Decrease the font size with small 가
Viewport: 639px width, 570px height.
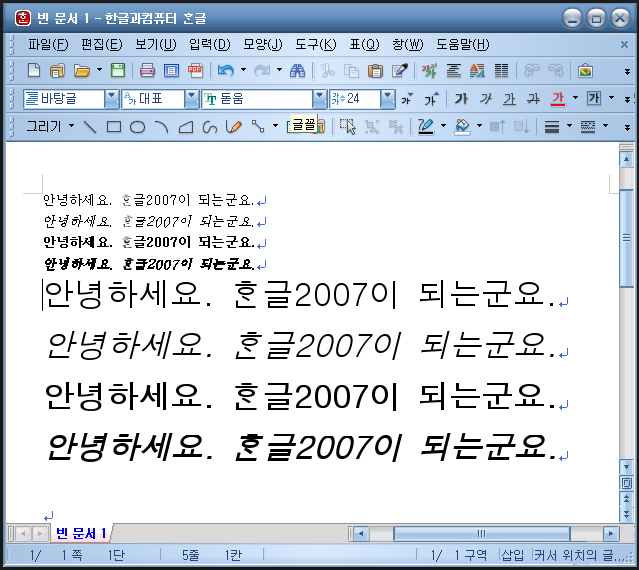[407, 98]
